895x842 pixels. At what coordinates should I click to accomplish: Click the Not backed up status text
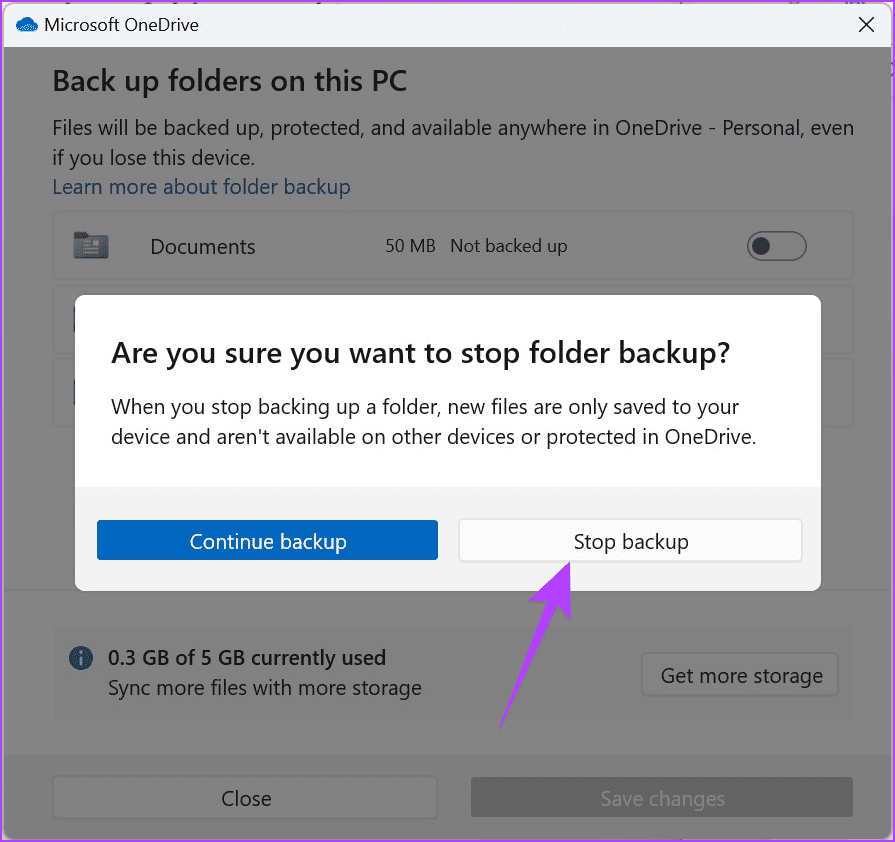click(x=508, y=246)
